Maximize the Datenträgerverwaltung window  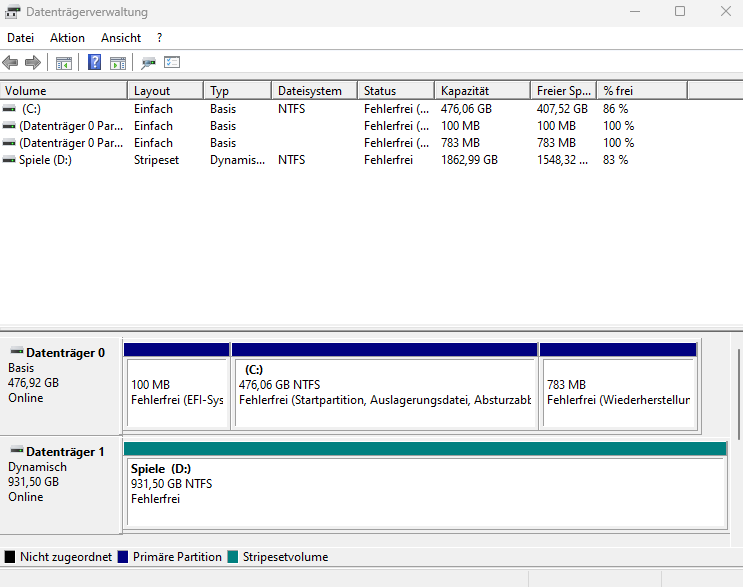680,11
